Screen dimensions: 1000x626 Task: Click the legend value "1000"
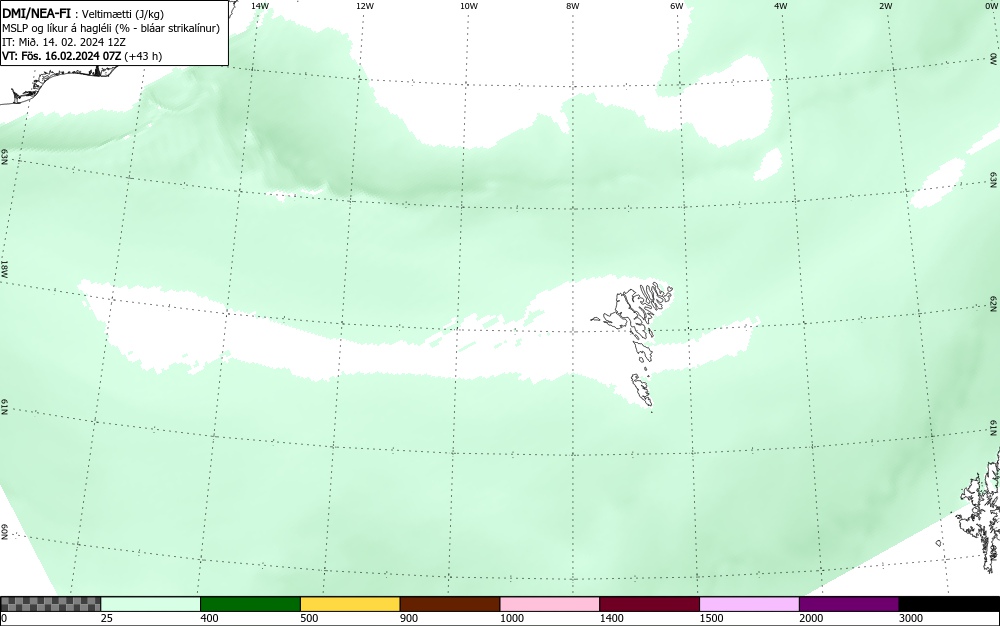point(511,618)
